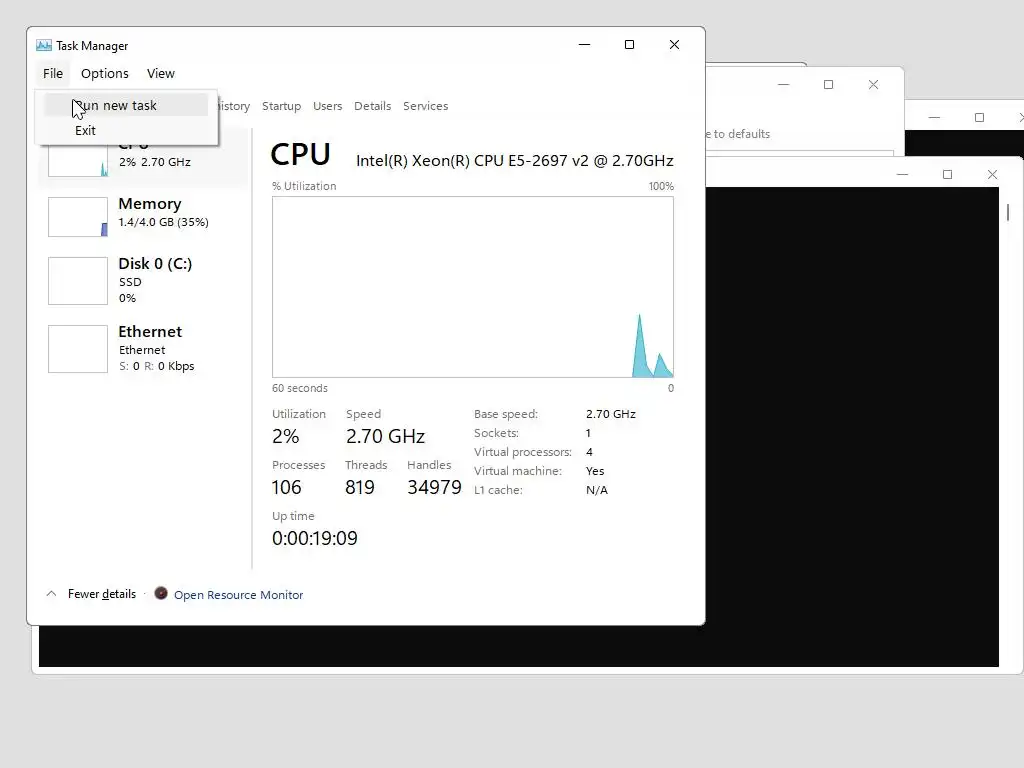1024x768 pixels.
Task: Switch to the Services tab
Action: click(425, 106)
